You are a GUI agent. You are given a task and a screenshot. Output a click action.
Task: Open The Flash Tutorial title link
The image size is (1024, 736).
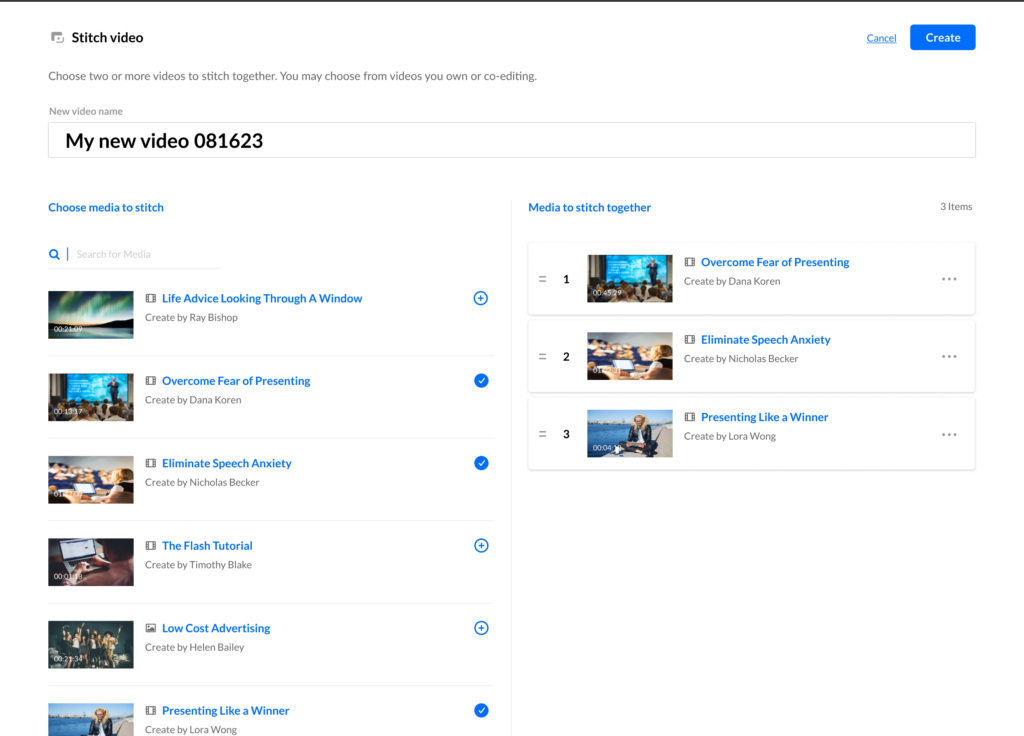point(207,546)
